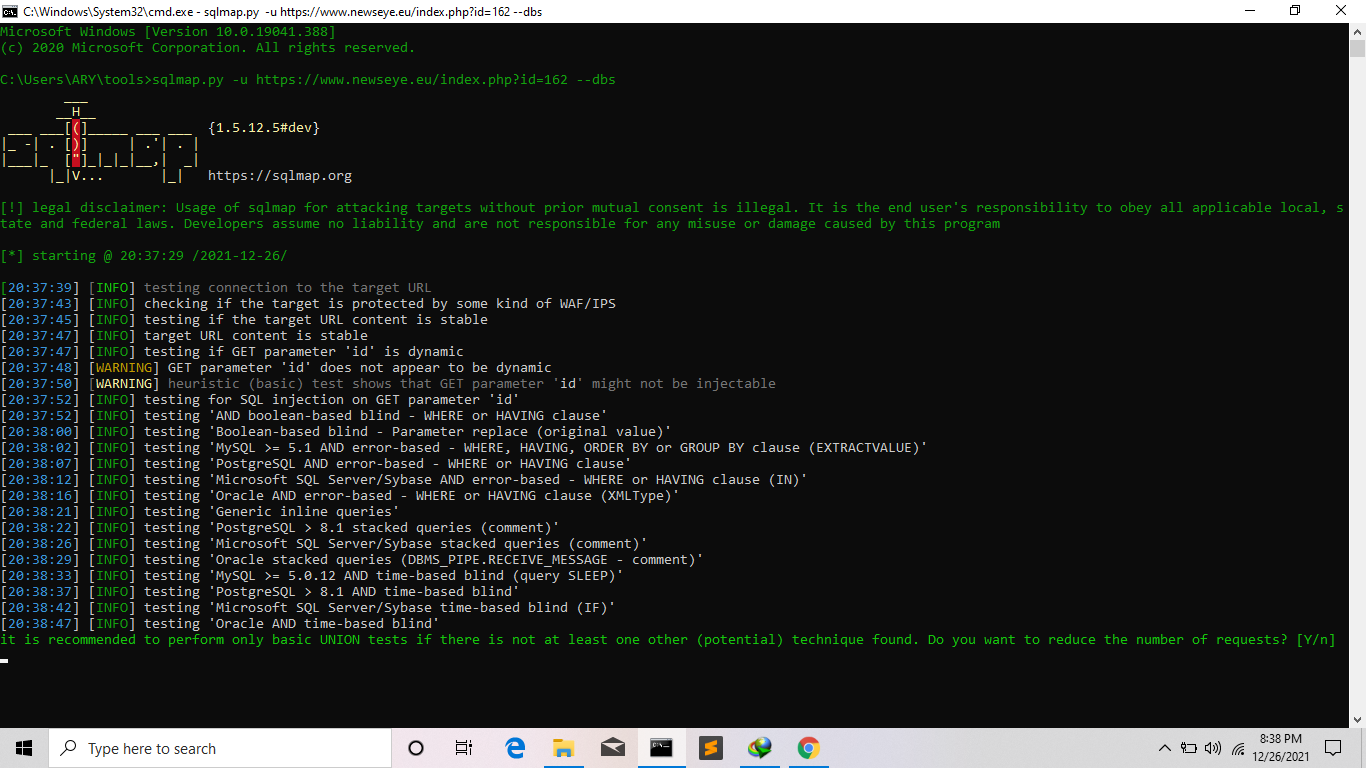1366x768 pixels.
Task: Open the Windows Start menu
Action: click(24, 748)
